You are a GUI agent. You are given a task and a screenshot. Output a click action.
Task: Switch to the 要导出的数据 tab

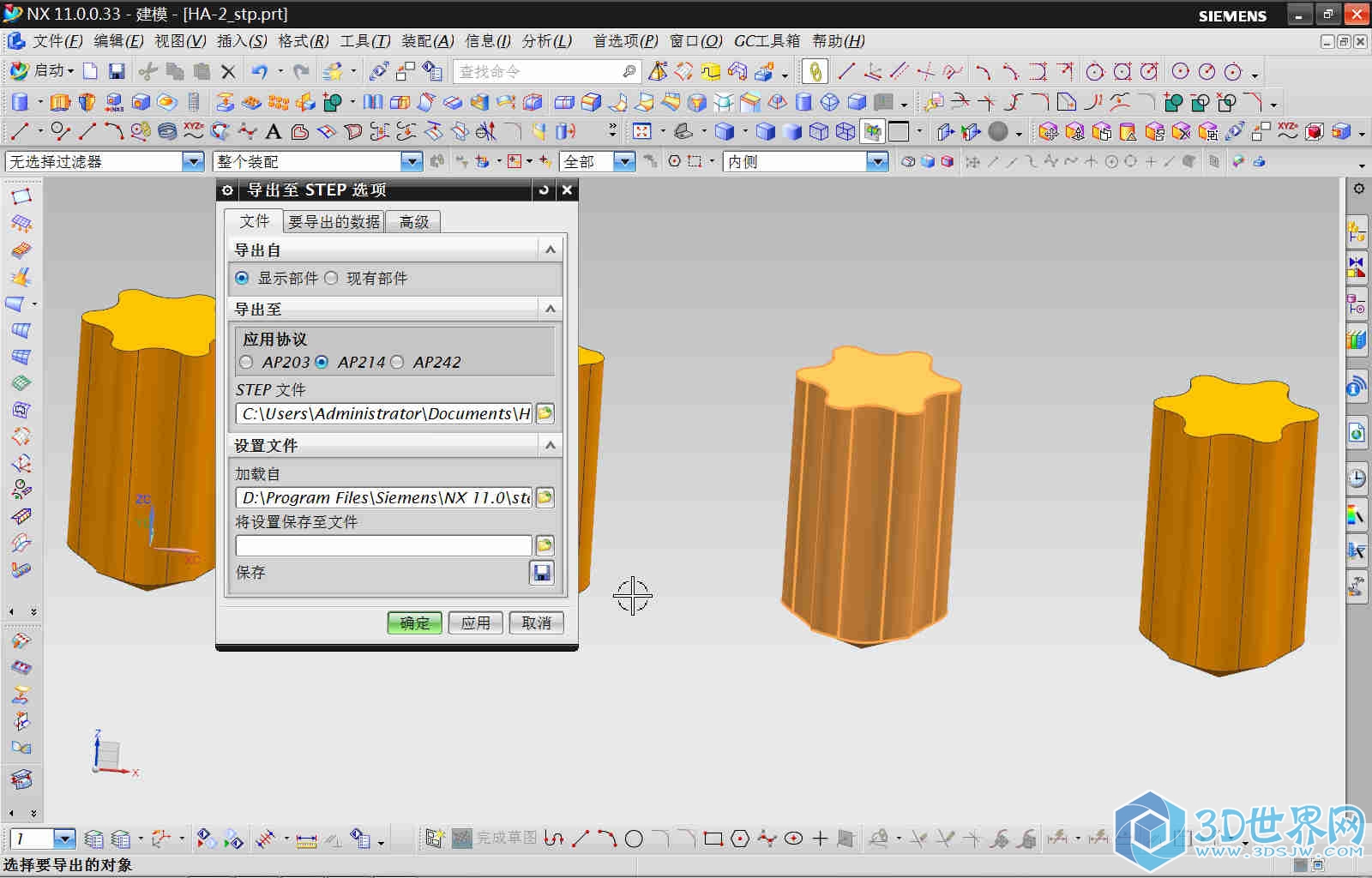tap(334, 222)
